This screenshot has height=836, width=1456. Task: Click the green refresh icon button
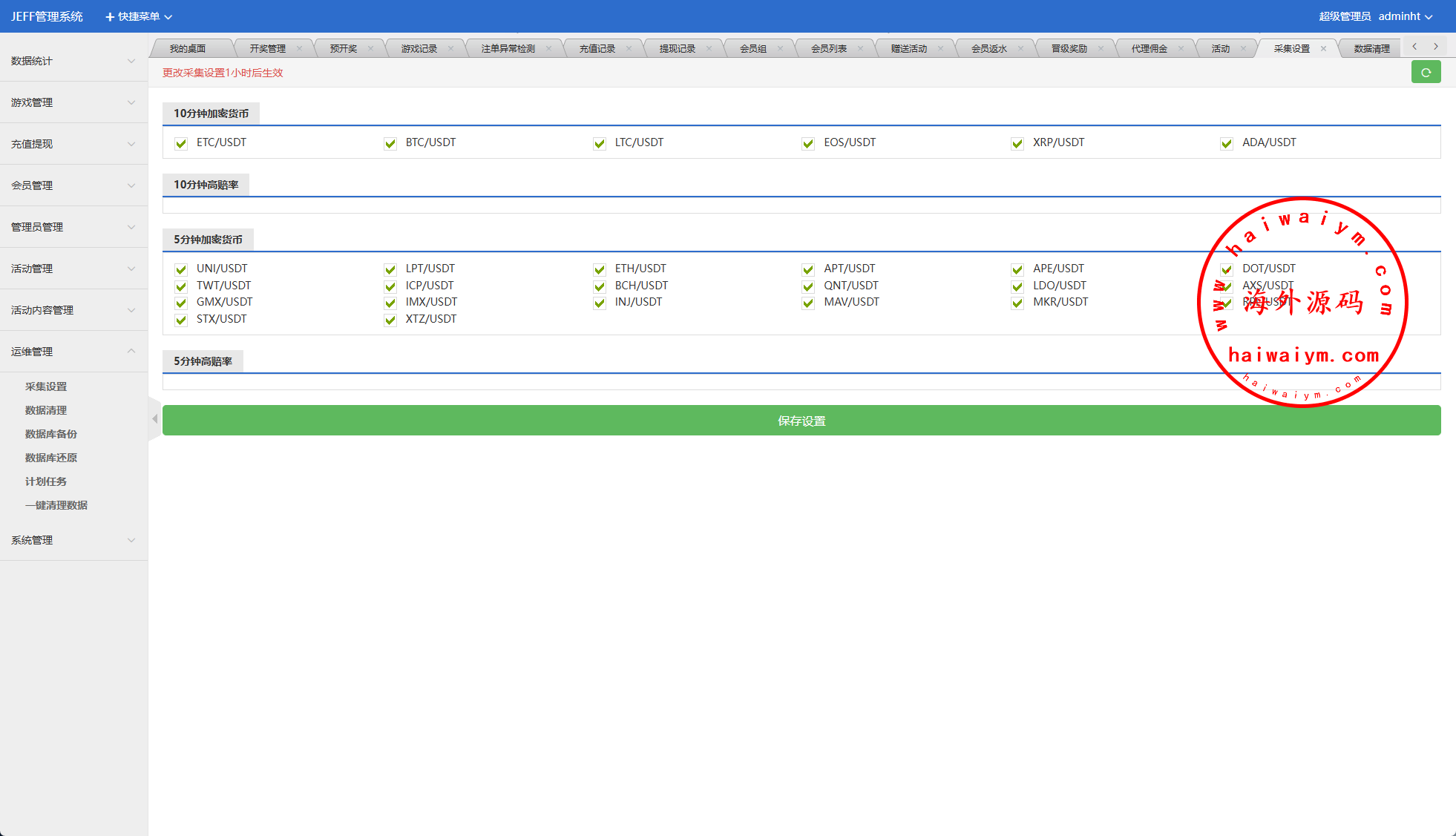click(1426, 73)
